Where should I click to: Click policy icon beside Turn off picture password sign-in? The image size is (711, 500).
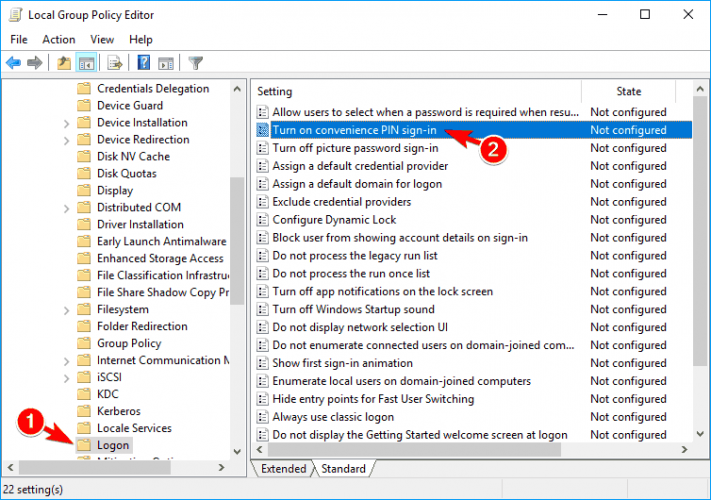click(263, 148)
